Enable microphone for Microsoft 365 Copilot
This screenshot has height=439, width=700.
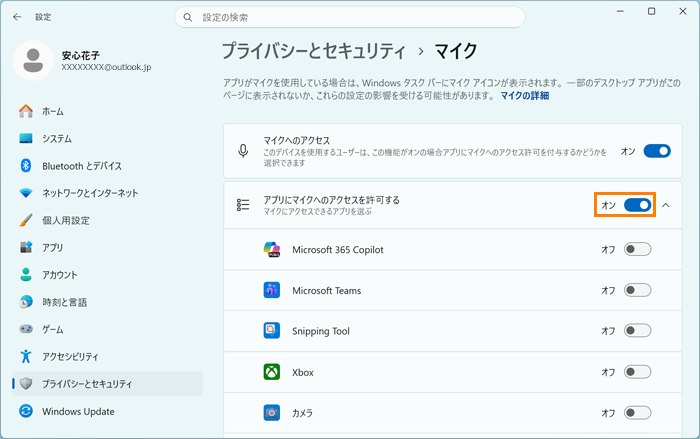pos(638,249)
